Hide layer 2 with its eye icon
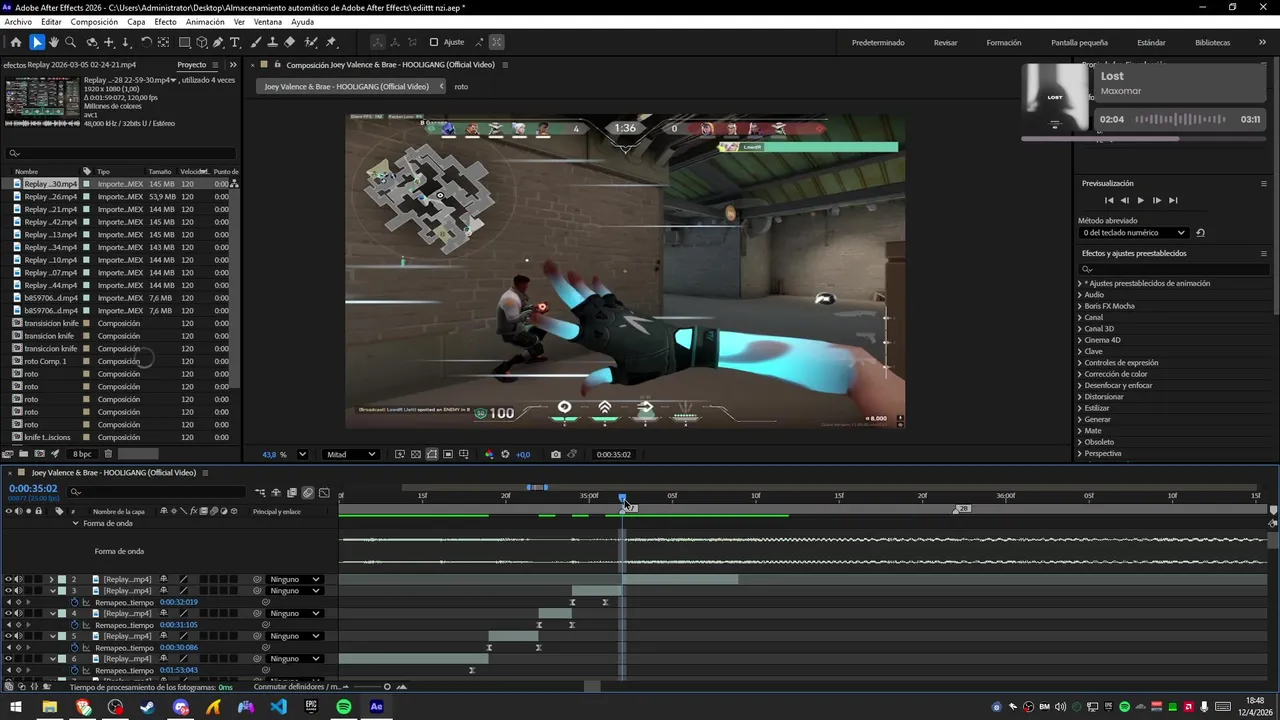The image size is (1280, 720). pos(8,579)
